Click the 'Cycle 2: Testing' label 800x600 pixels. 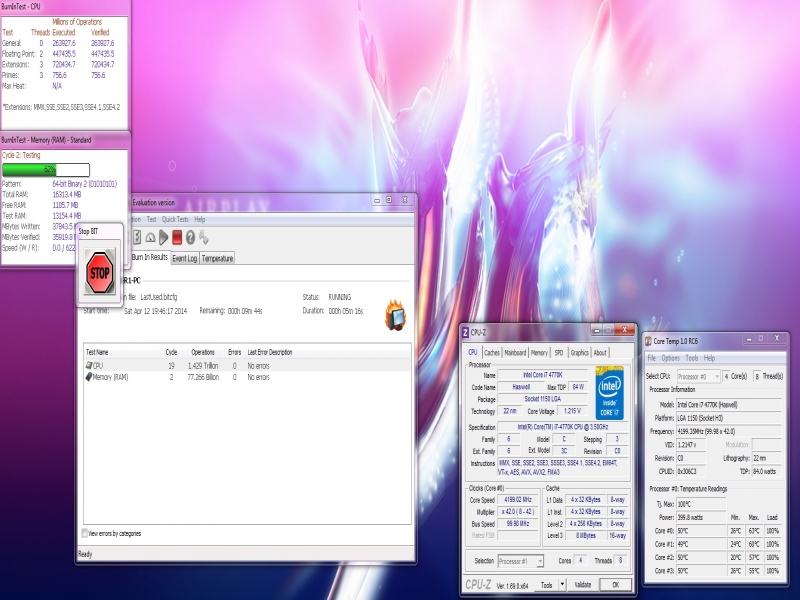(x=21, y=155)
